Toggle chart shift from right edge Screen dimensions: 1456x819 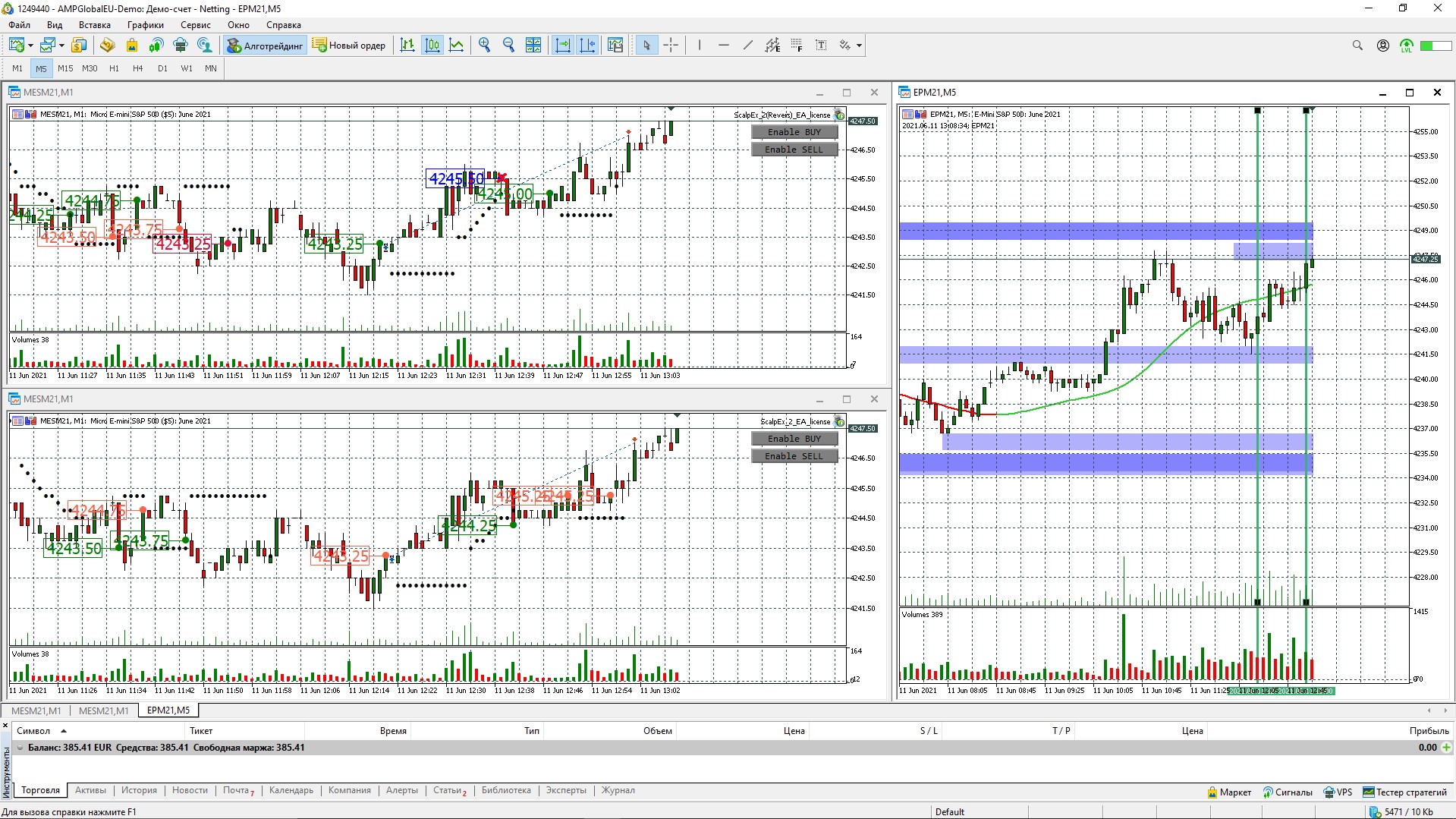(587, 46)
